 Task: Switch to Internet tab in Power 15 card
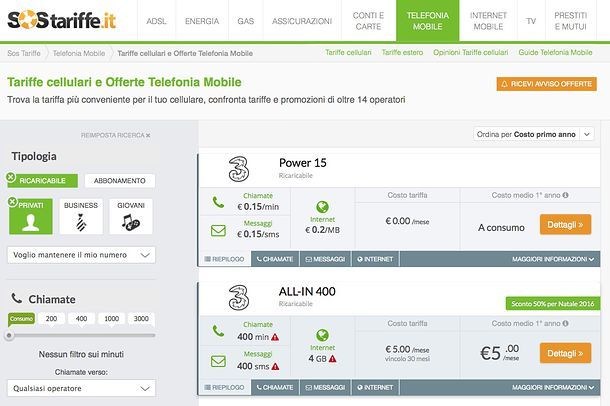pyautogui.click(x=375, y=259)
